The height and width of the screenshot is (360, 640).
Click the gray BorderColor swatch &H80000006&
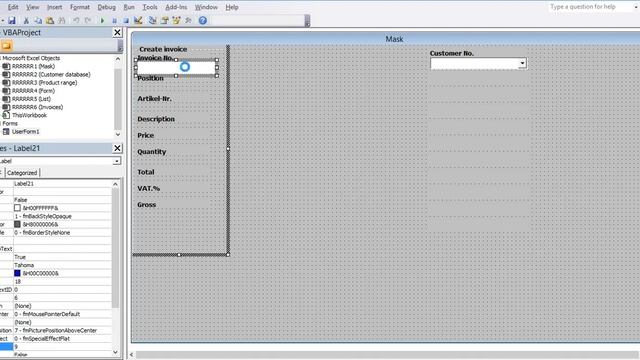point(17,224)
